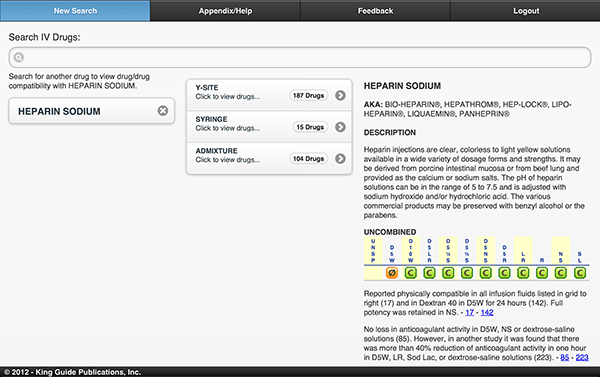The height and width of the screenshot is (377, 600).
Task: Expand the ADMIXTURE compatibility row
Action: click(x=269, y=158)
